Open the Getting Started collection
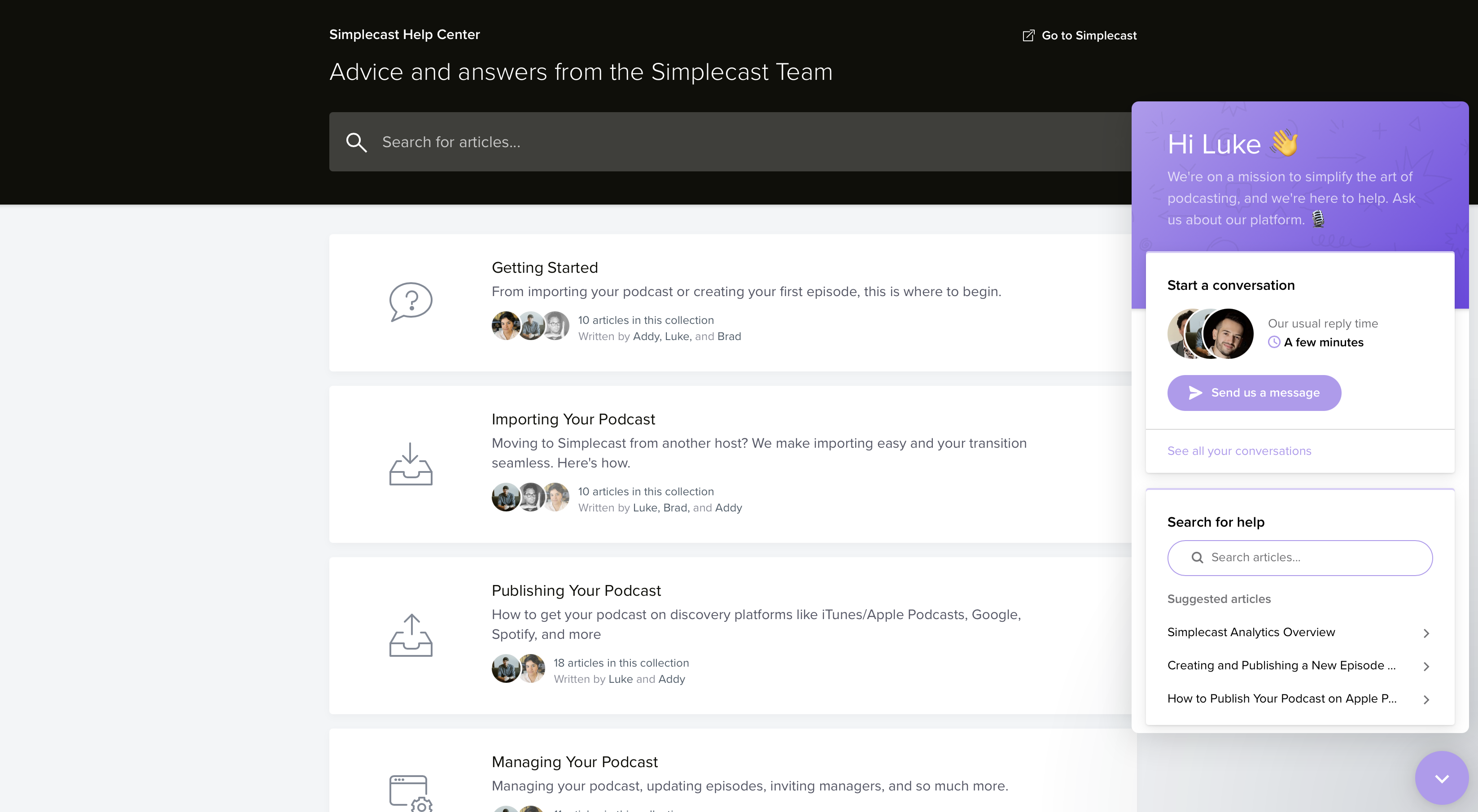The height and width of the screenshot is (812, 1478). (545, 267)
